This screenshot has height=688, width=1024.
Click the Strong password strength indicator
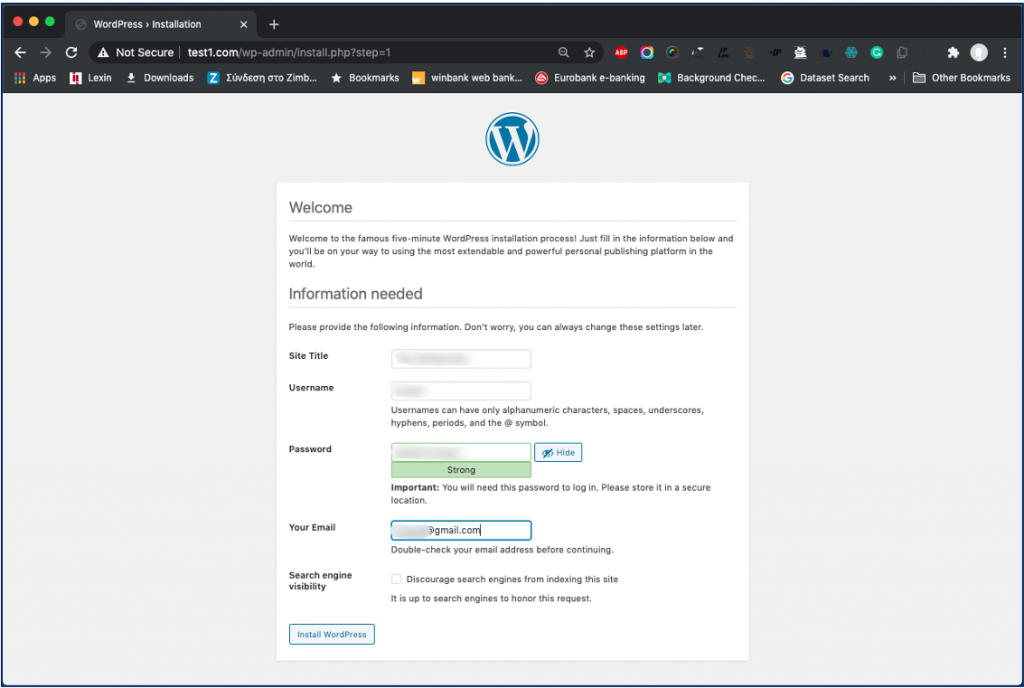pyautogui.click(x=461, y=470)
